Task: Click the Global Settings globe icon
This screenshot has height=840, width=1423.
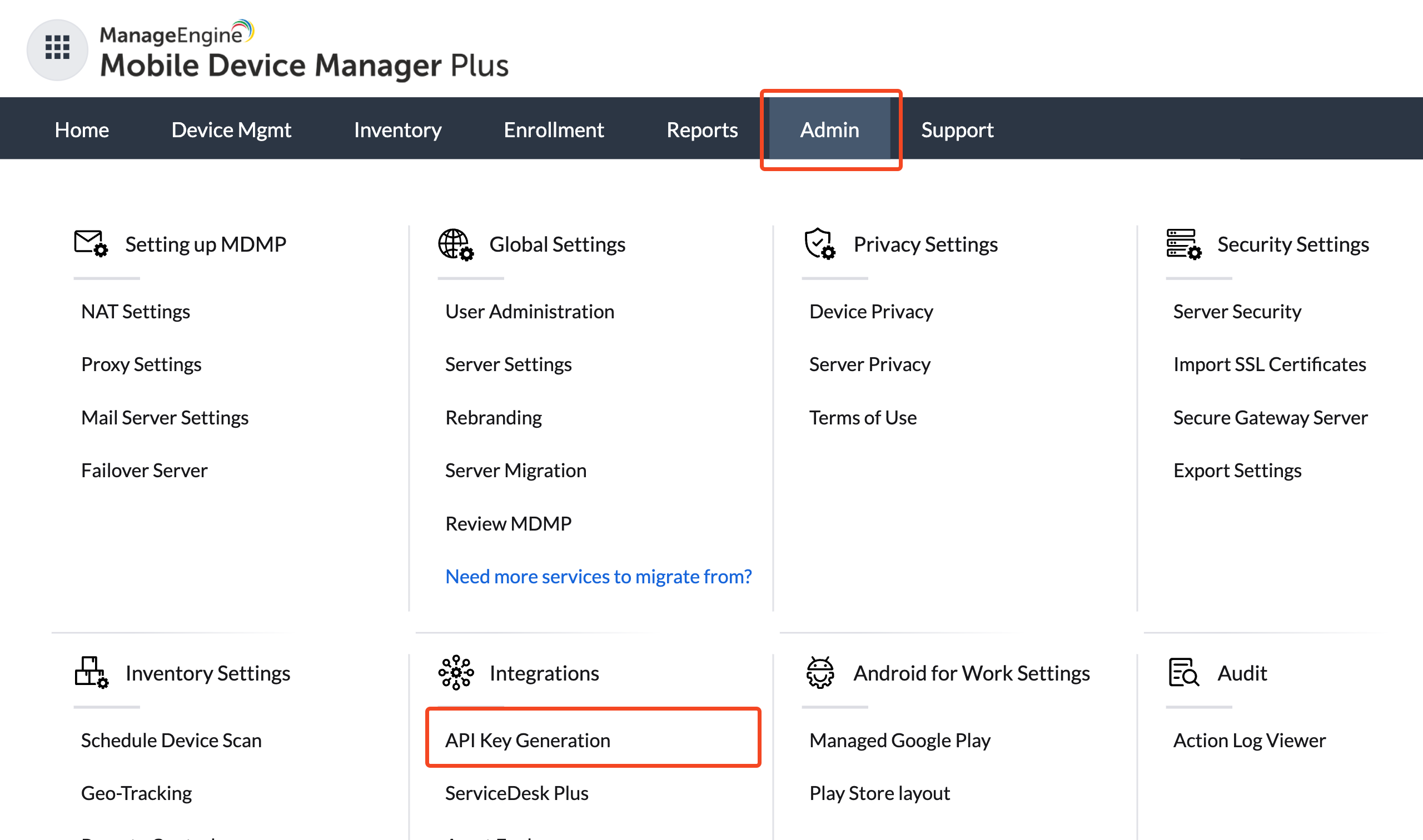Action: click(x=456, y=244)
